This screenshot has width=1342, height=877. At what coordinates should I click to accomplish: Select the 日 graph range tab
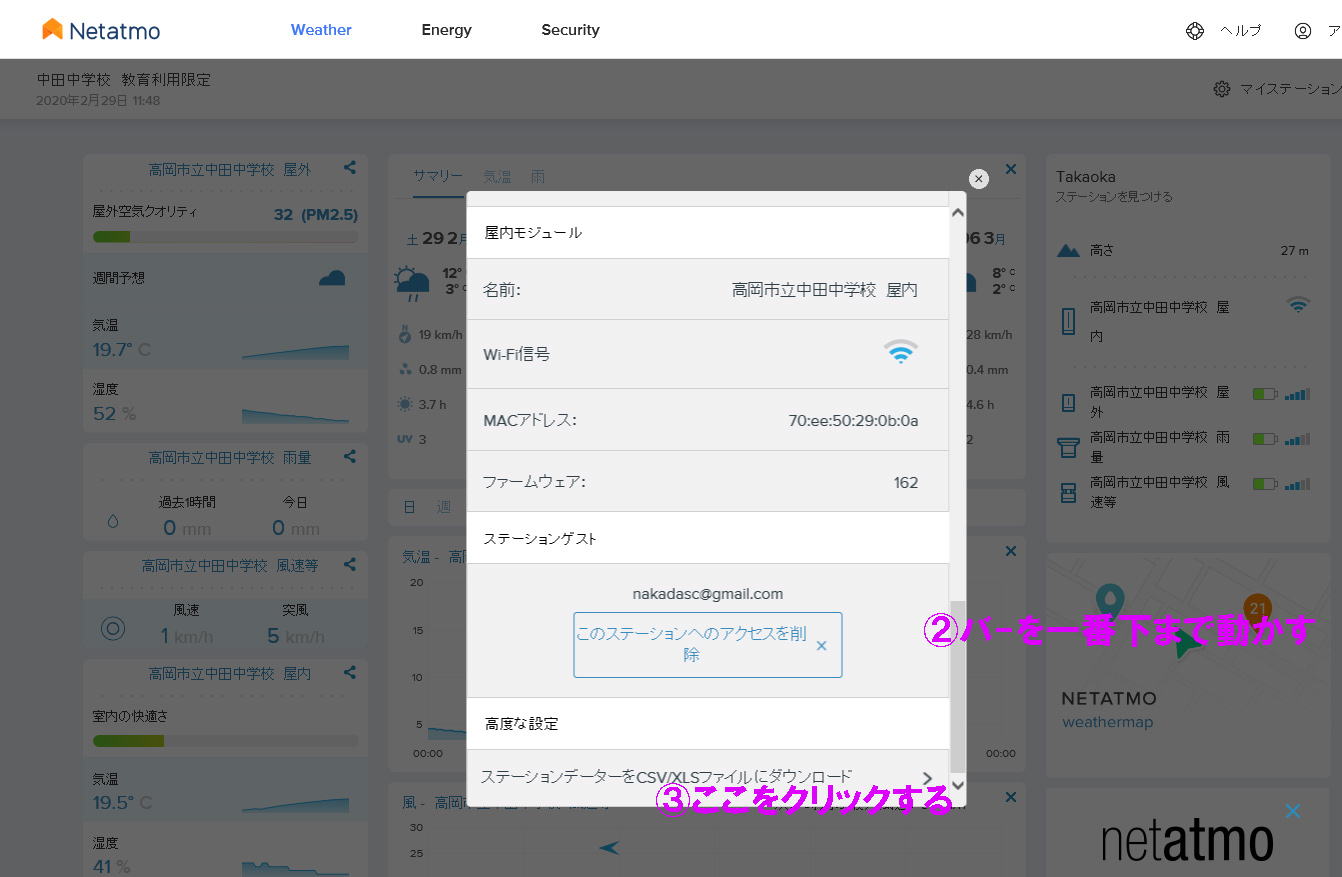pos(410,507)
